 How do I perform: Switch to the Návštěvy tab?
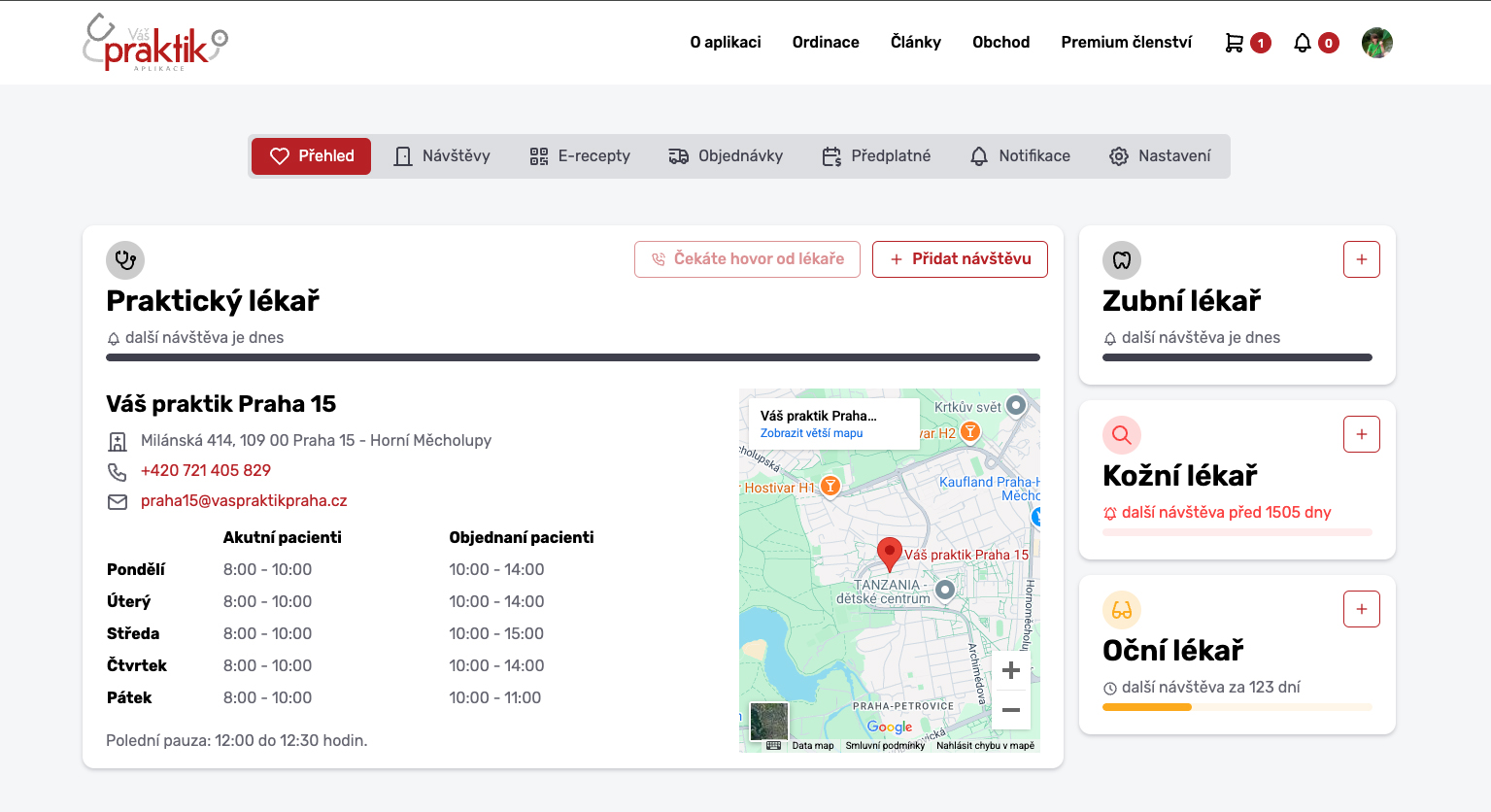tap(442, 156)
